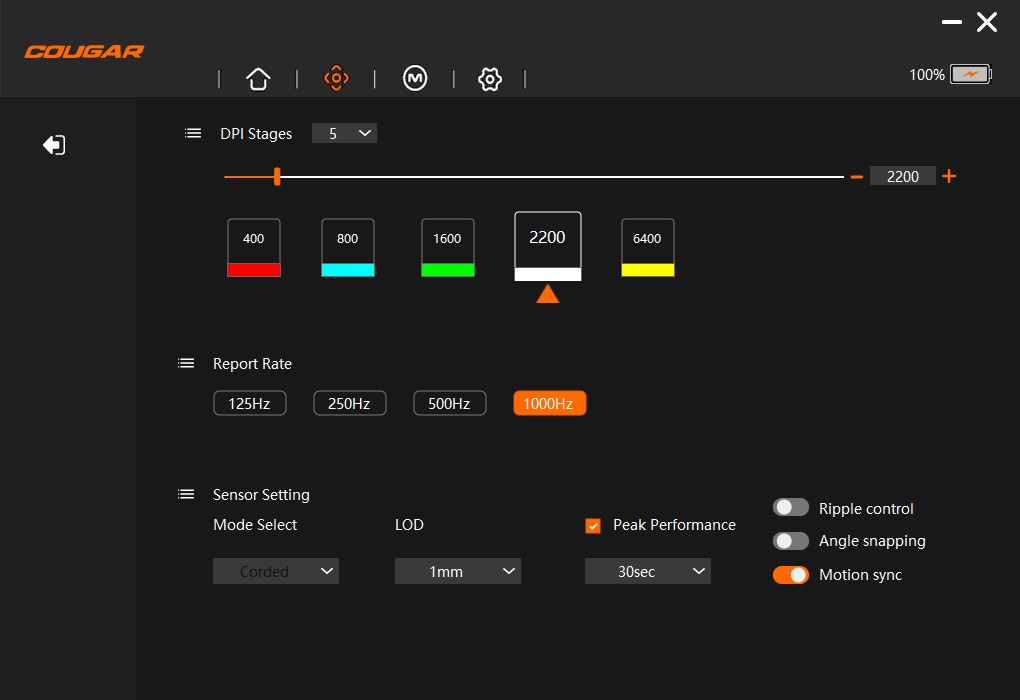Click the exit arrow icon in sidebar

click(54, 145)
